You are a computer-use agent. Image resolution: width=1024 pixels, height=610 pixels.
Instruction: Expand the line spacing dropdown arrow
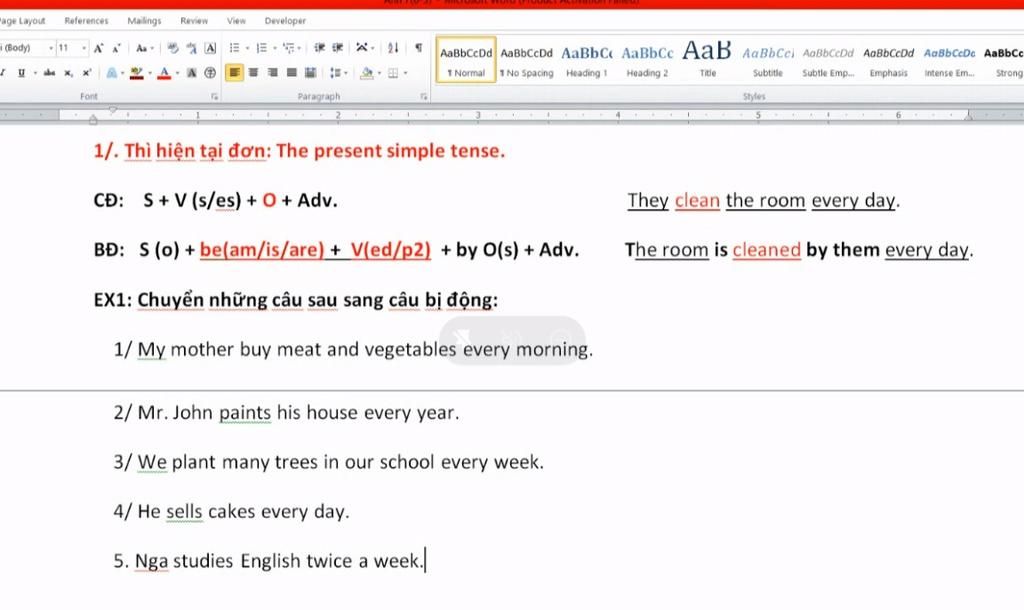pyautogui.click(x=345, y=73)
